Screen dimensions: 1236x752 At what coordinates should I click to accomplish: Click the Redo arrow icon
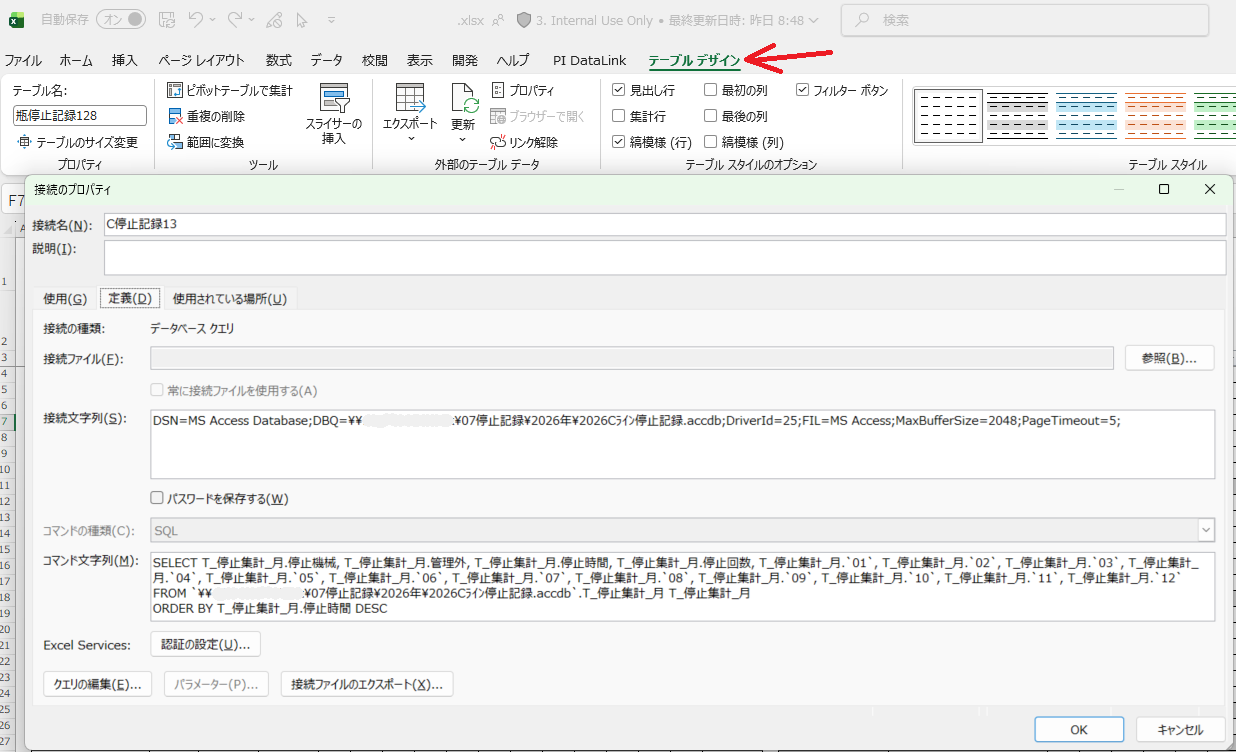click(235, 20)
